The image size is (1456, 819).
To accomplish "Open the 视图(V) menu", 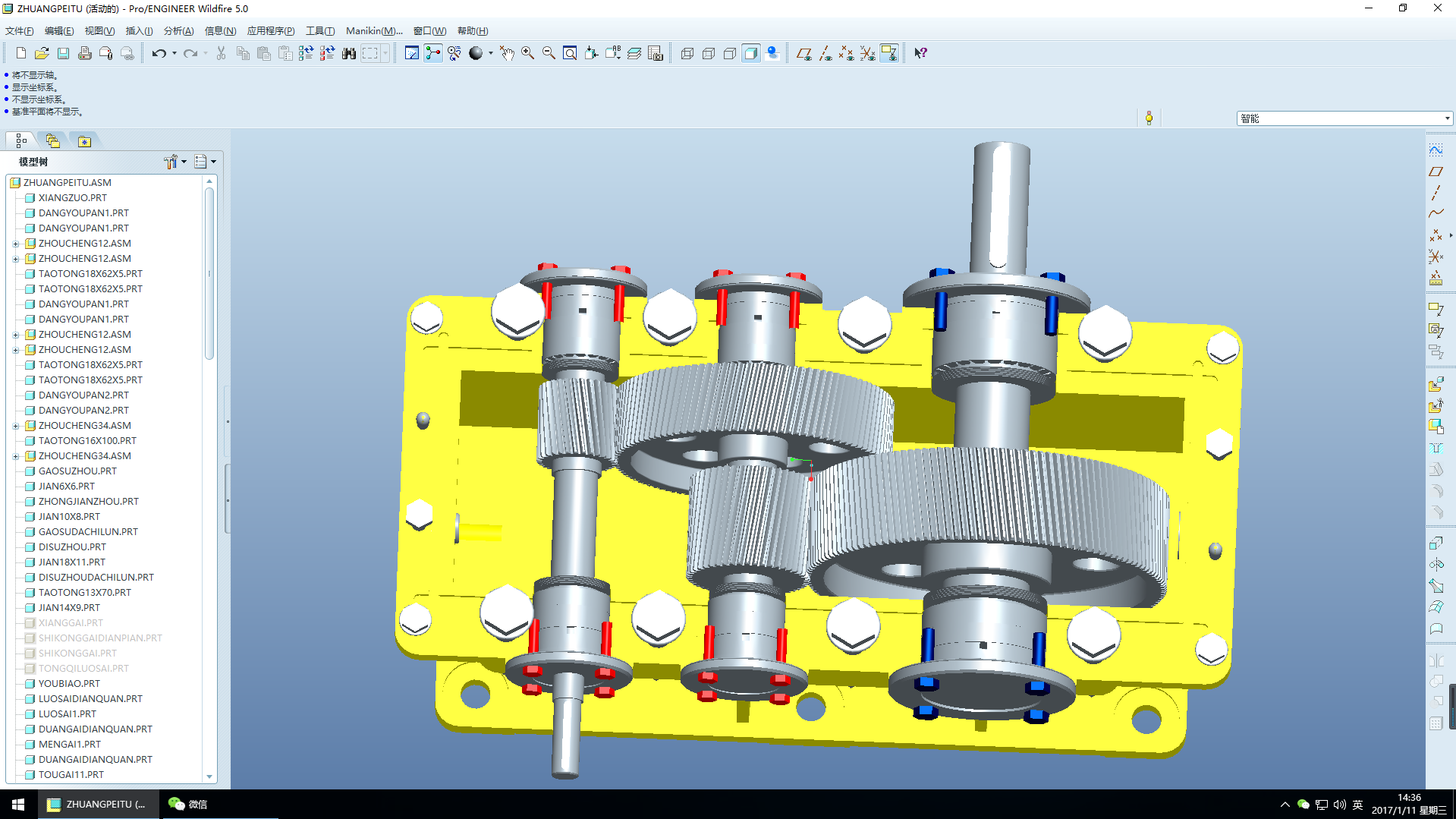I will pos(99,31).
